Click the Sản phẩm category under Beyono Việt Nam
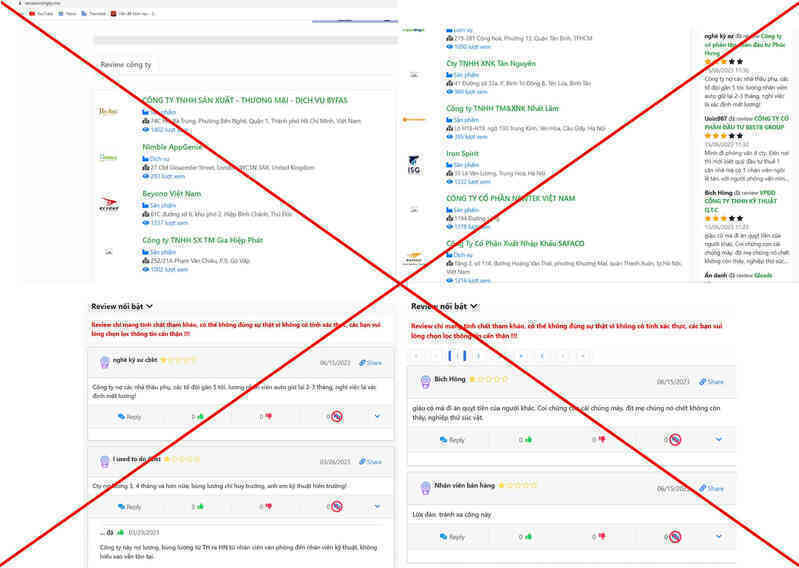 pyautogui.click(x=163, y=205)
